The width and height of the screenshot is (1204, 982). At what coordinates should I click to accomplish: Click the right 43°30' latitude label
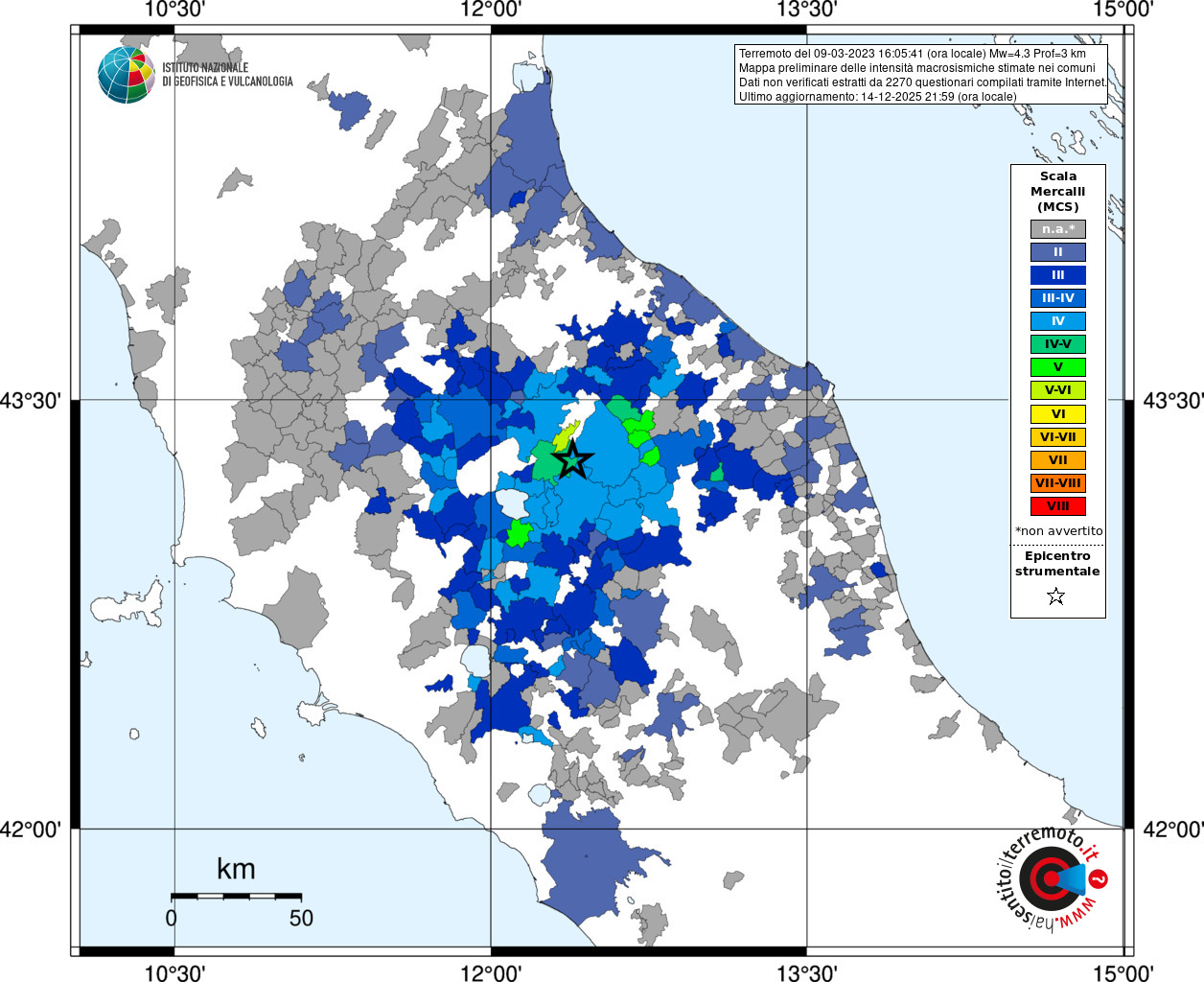coord(1173,401)
